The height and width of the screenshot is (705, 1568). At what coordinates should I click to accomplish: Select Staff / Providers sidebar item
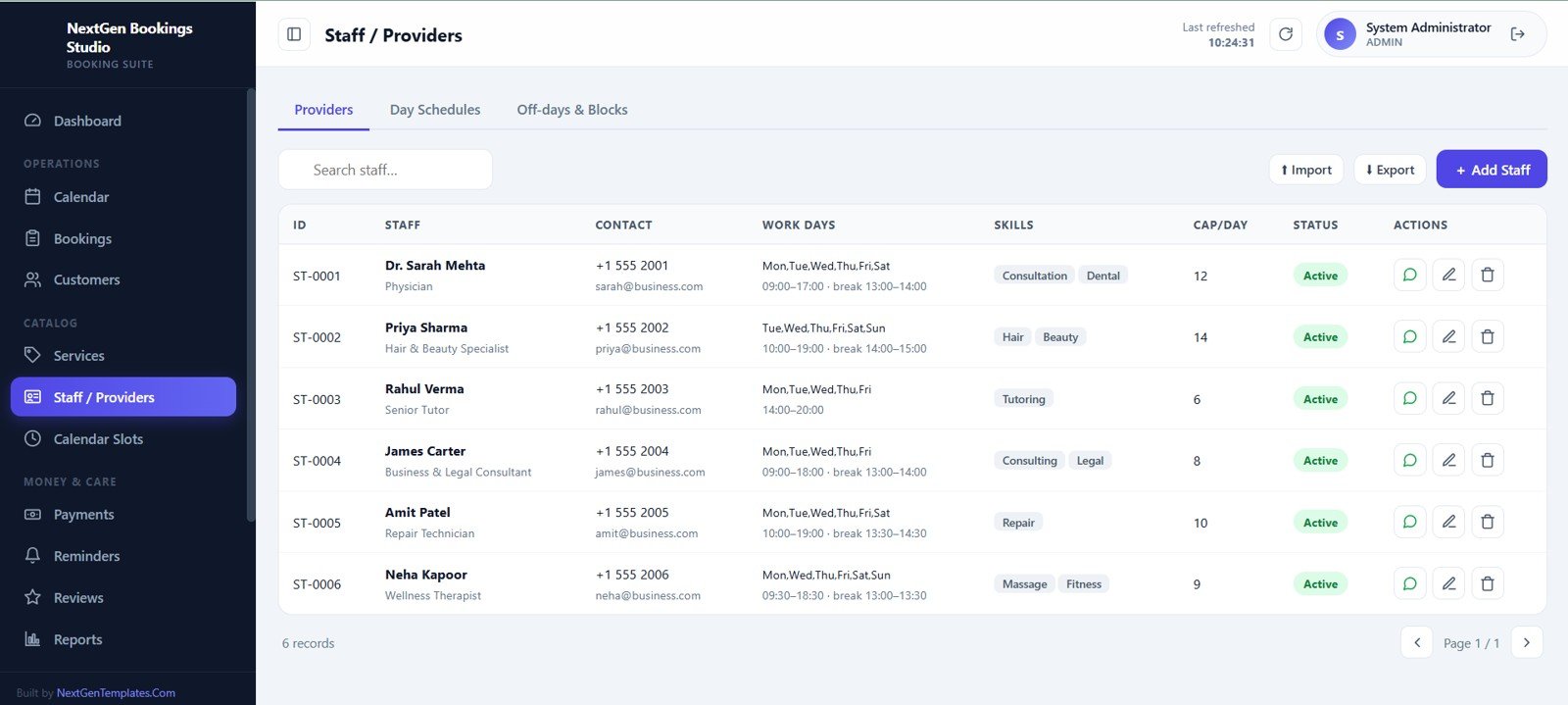click(x=123, y=397)
